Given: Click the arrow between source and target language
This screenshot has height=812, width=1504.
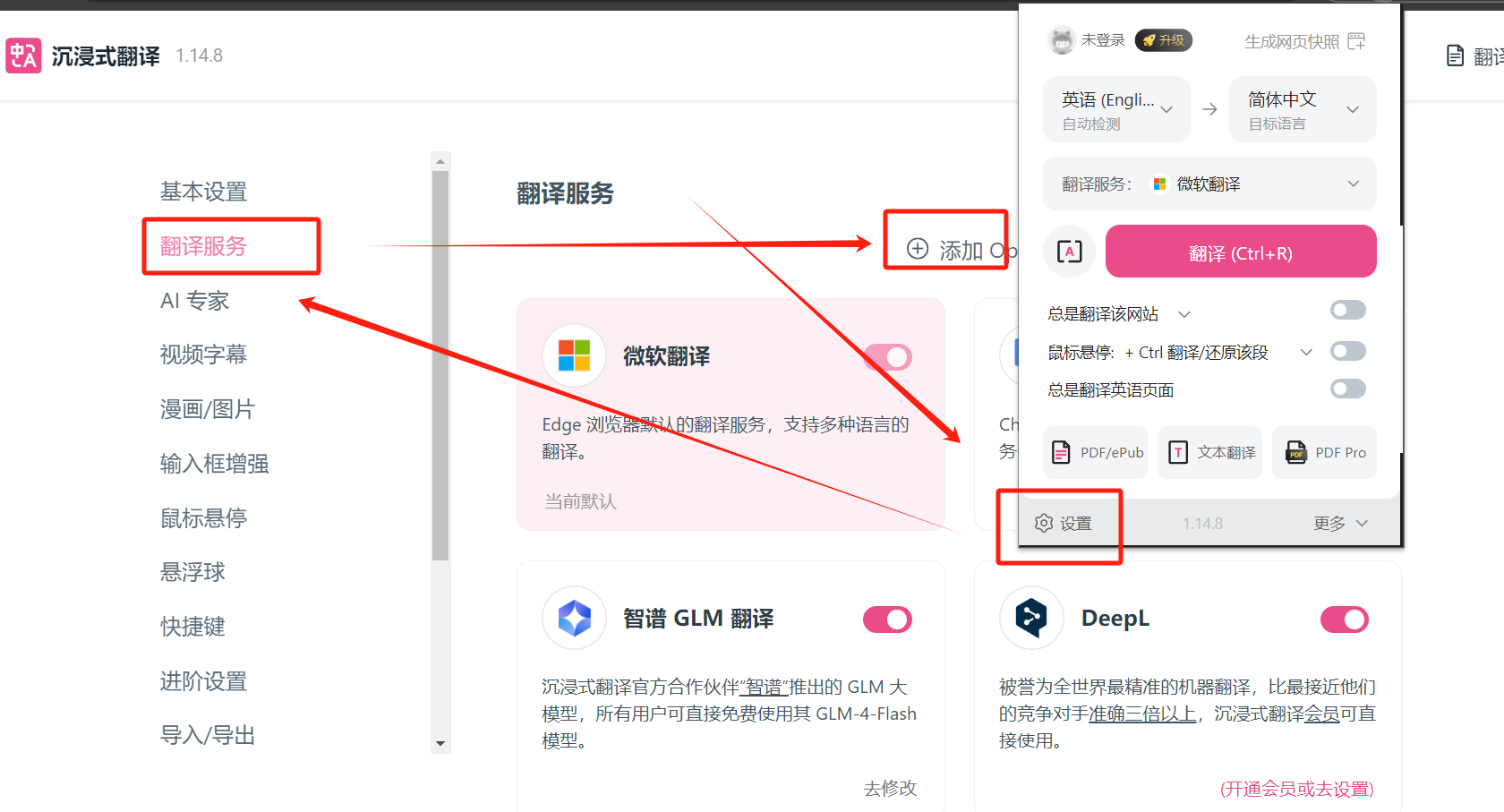Looking at the screenshot, I should 1209,109.
